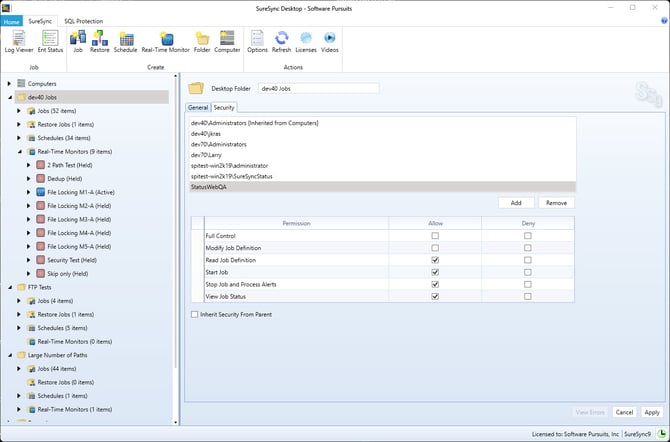The height and width of the screenshot is (442, 670).
Task: Open the Licenses window
Action: click(306, 42)
